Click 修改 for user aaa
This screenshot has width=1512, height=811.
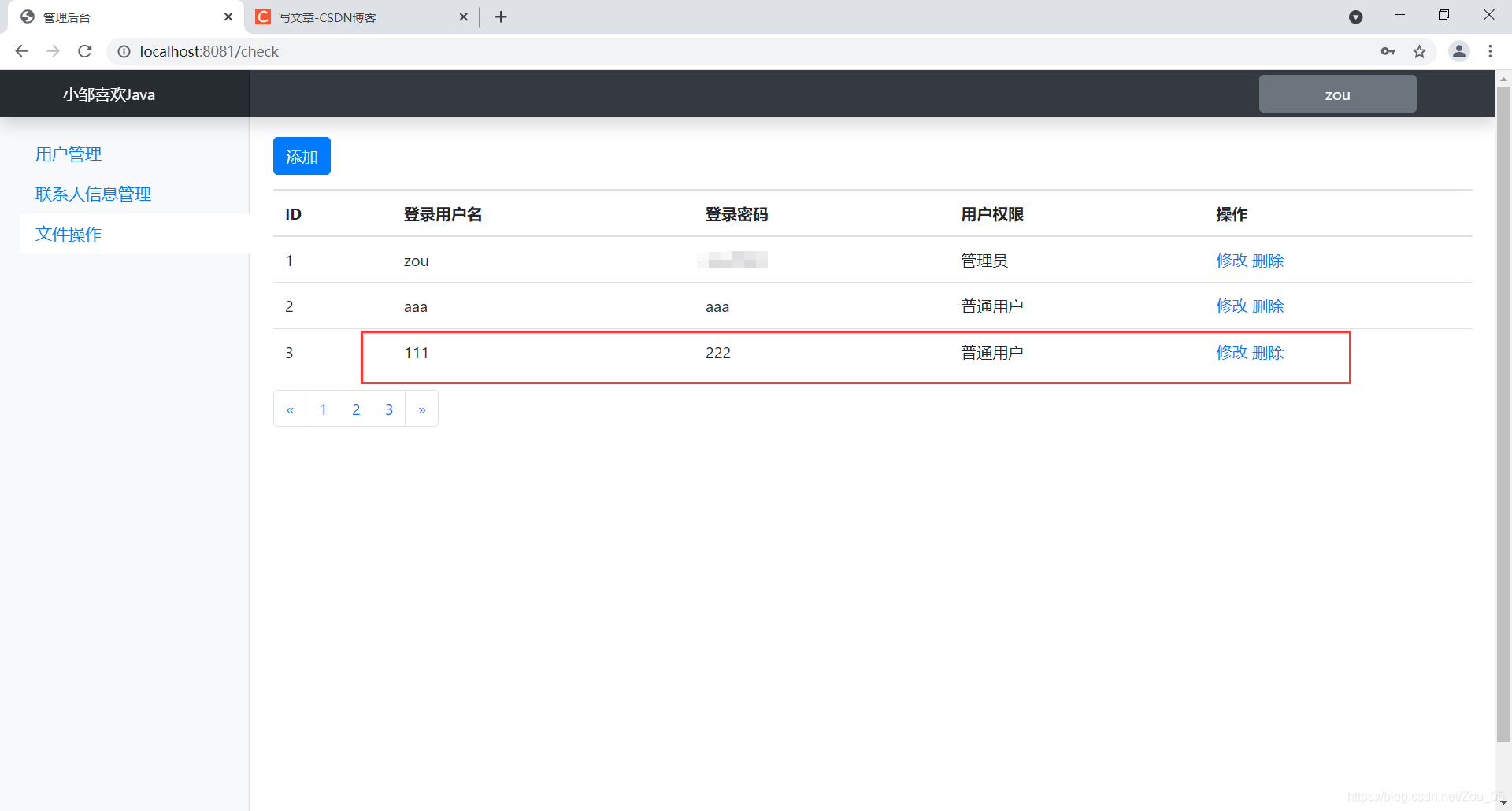click(x=1232, y=306)
